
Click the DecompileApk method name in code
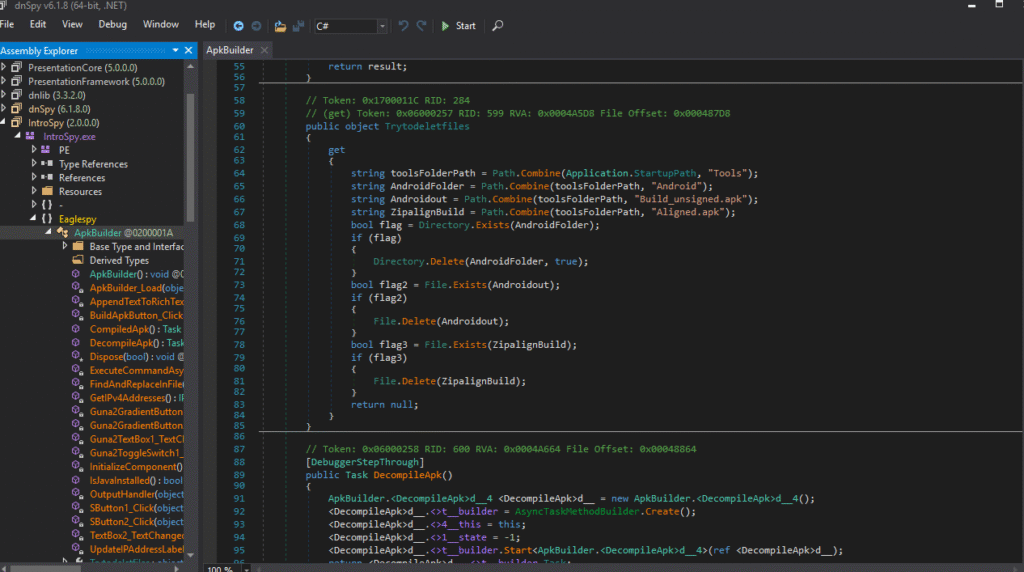408,475
